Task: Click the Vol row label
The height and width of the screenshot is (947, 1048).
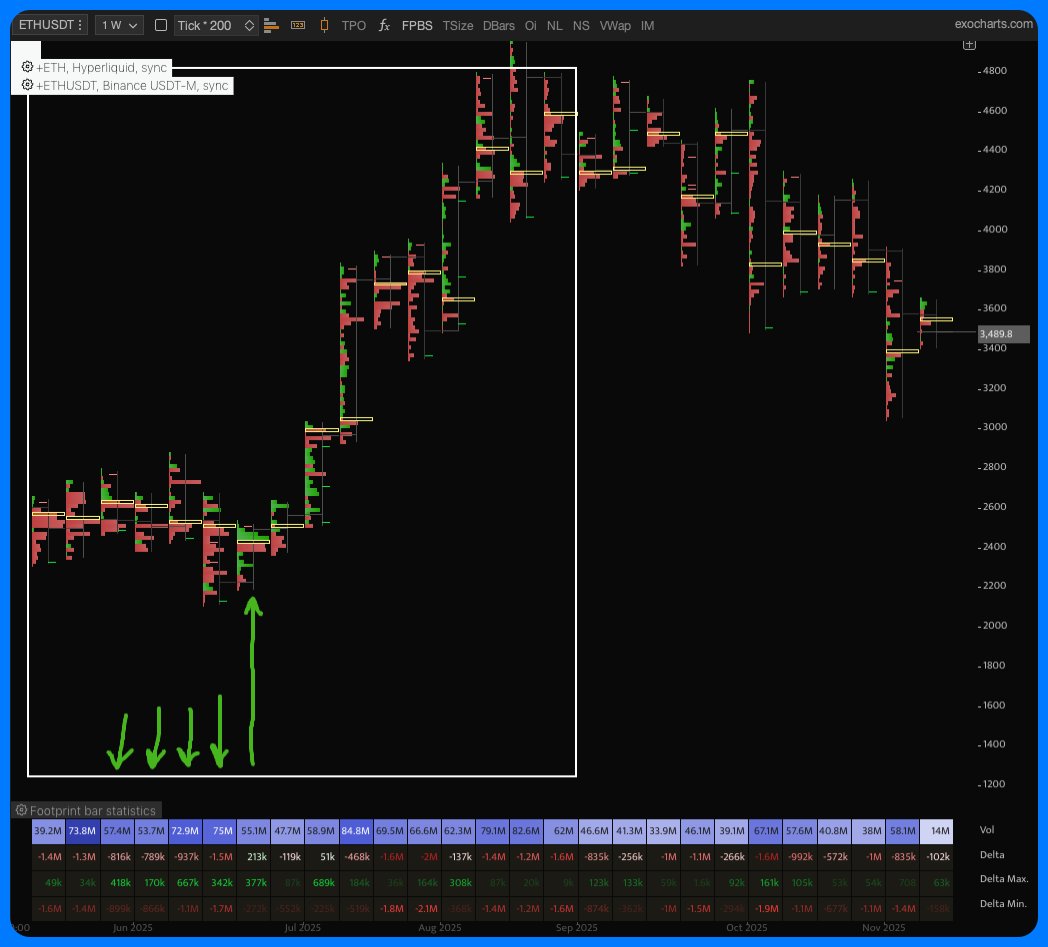Action: 987,829
